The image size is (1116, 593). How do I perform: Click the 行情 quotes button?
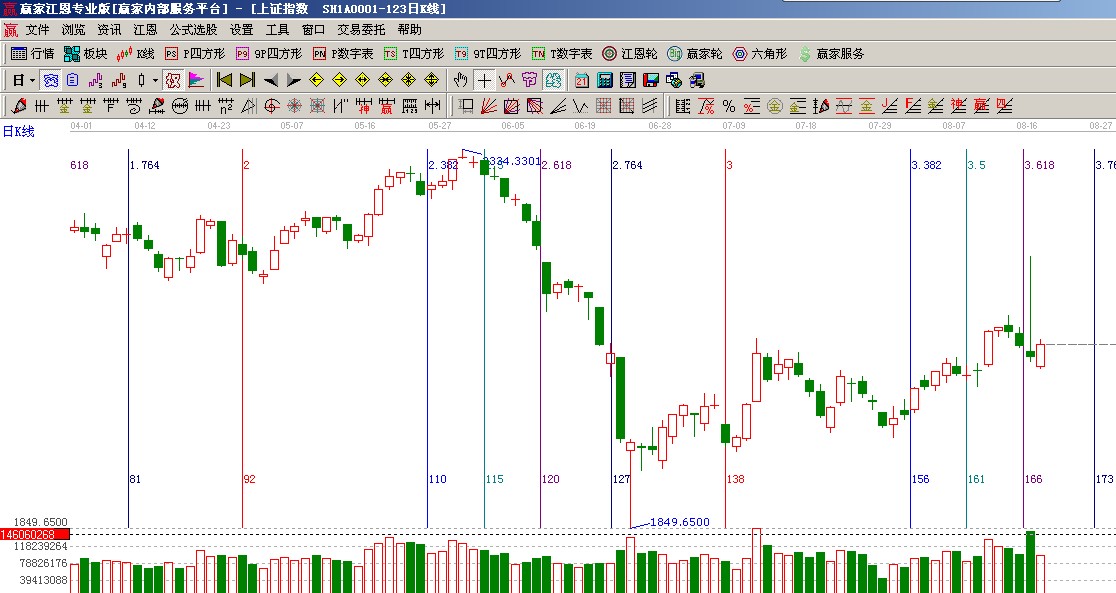click(32, 54)
